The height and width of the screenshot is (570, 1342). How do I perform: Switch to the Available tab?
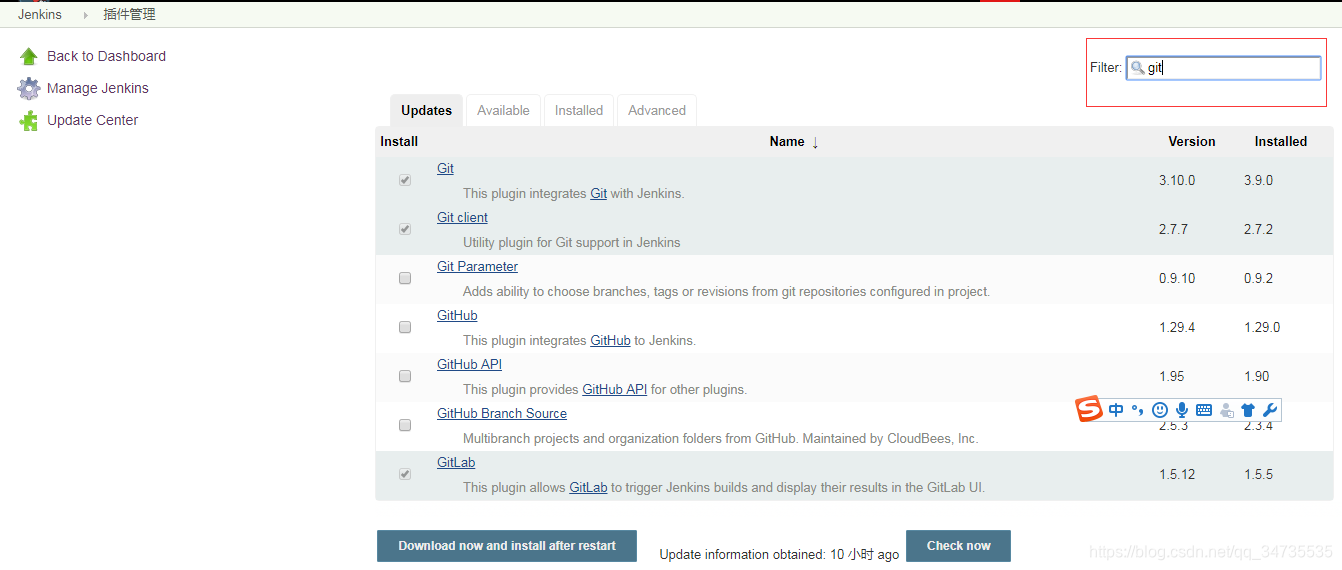(x=503, y=111)
